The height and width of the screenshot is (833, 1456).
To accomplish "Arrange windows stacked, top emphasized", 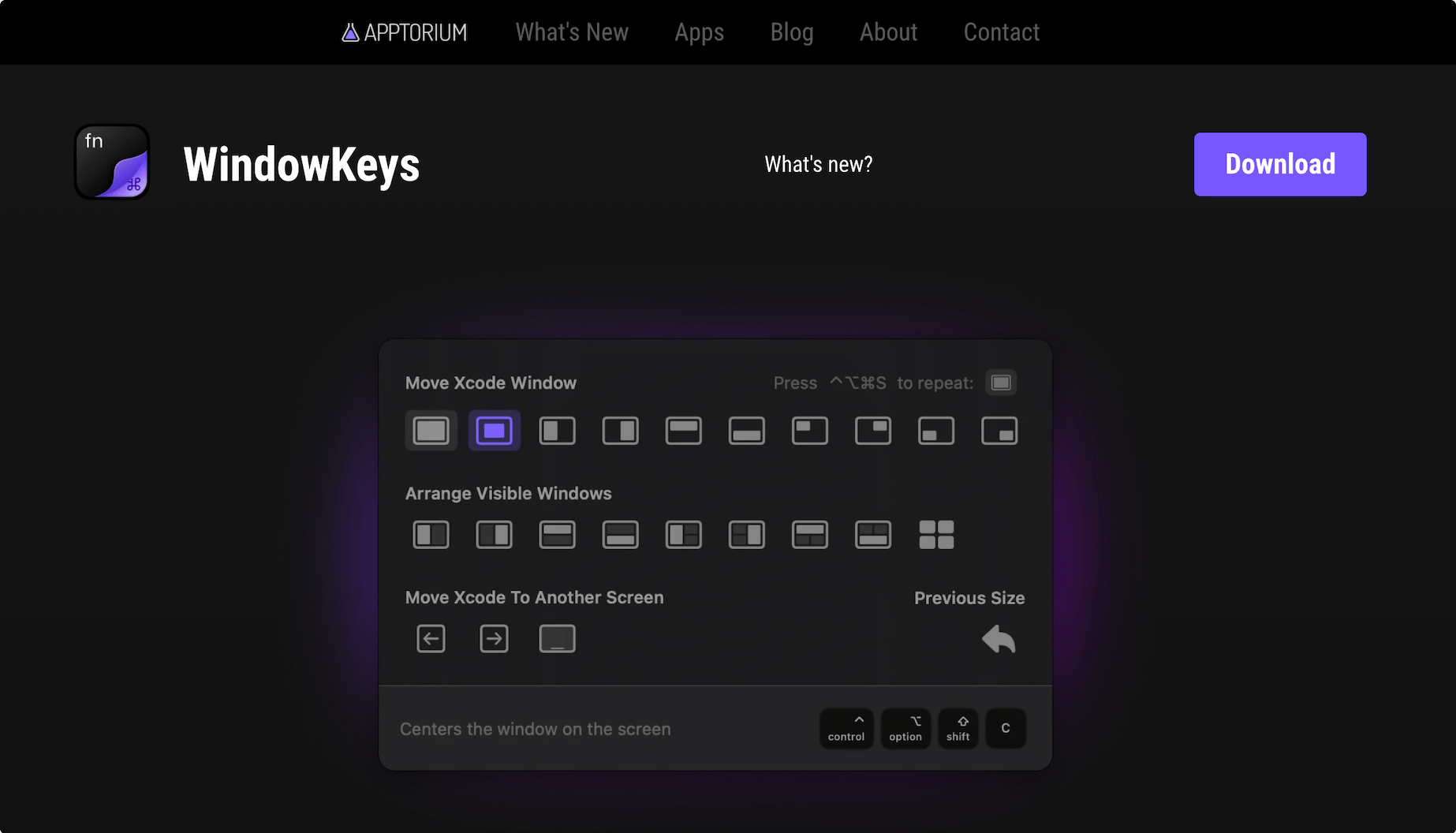I will 558,535.
